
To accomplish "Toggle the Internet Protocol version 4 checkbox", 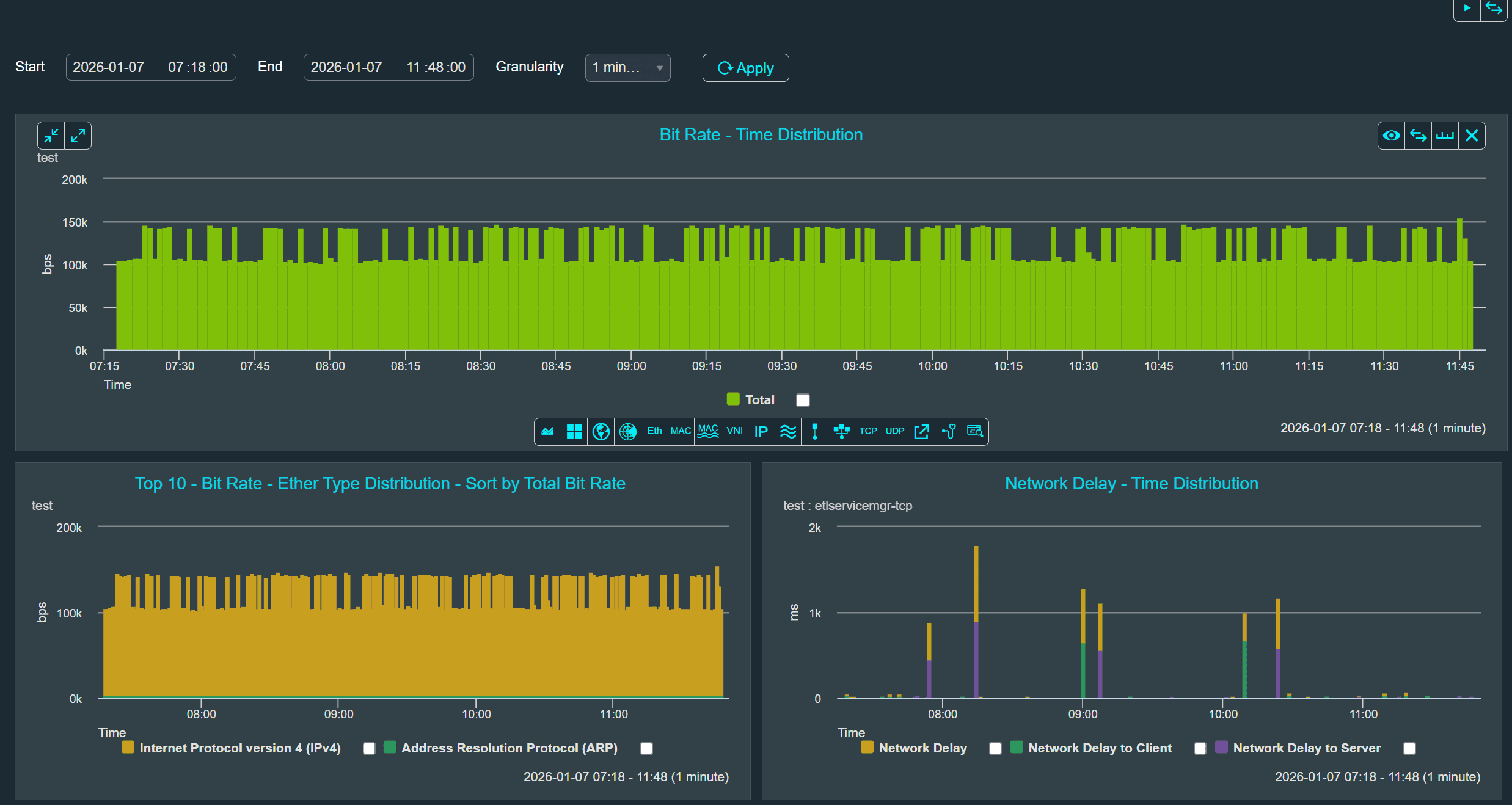I will (369, 749).
